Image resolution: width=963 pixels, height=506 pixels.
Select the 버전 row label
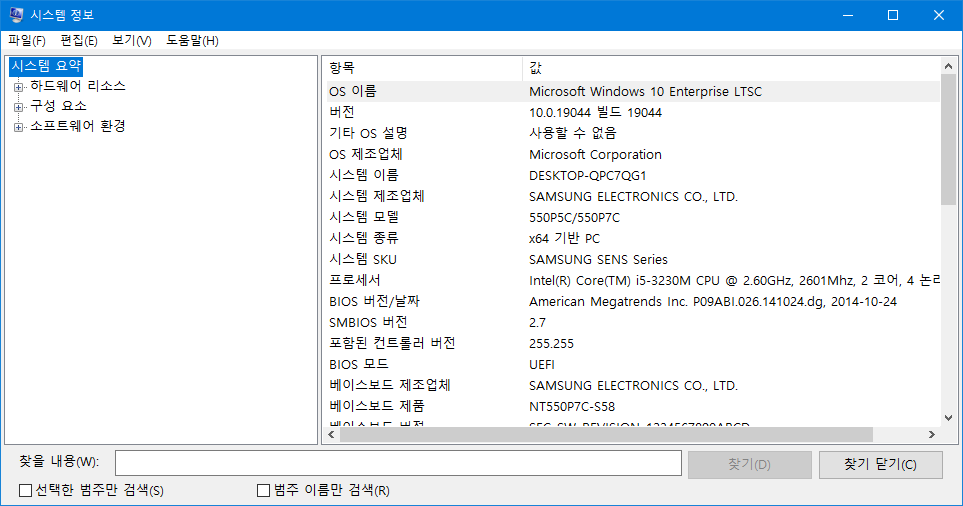pyautogui.click(x=341, y=112)
